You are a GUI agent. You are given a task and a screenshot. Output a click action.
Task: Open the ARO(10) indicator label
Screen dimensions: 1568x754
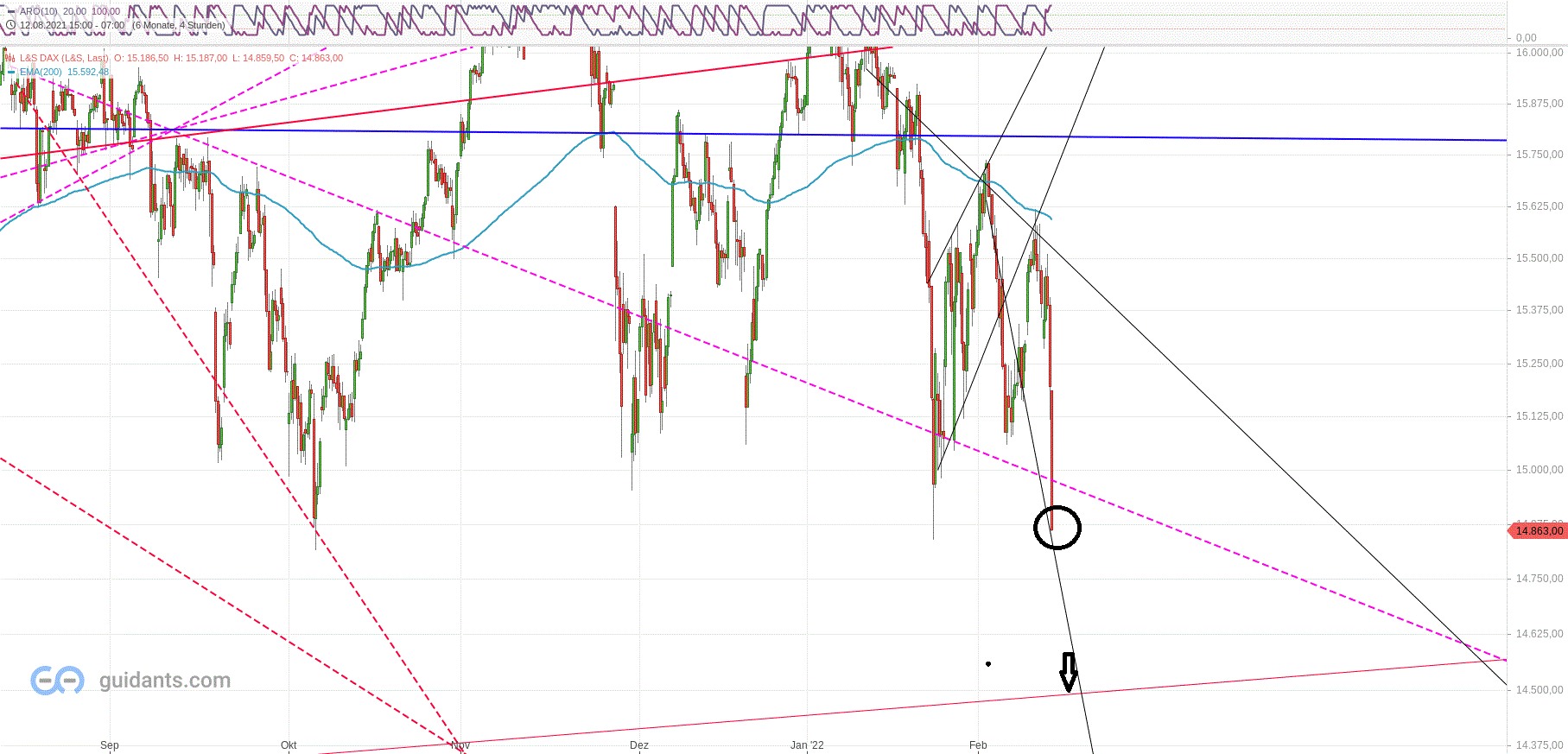[x=39, y=11]
